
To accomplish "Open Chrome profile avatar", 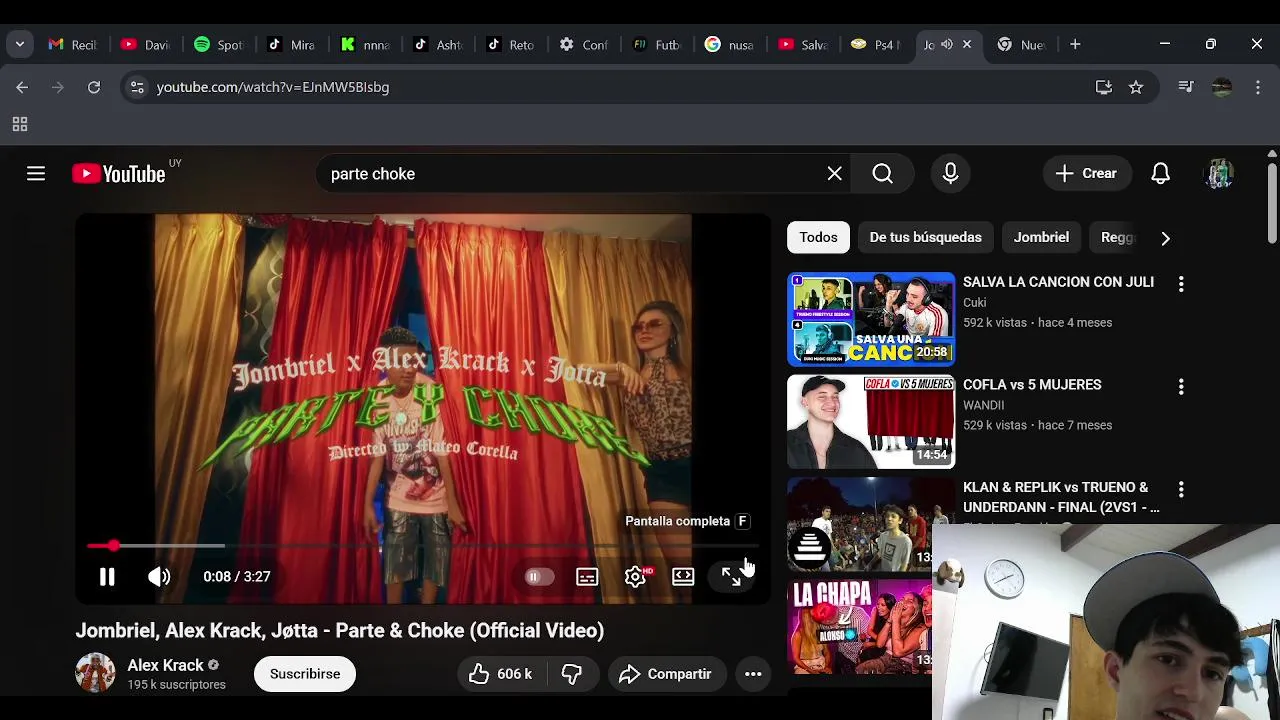I will [1222, 87].
